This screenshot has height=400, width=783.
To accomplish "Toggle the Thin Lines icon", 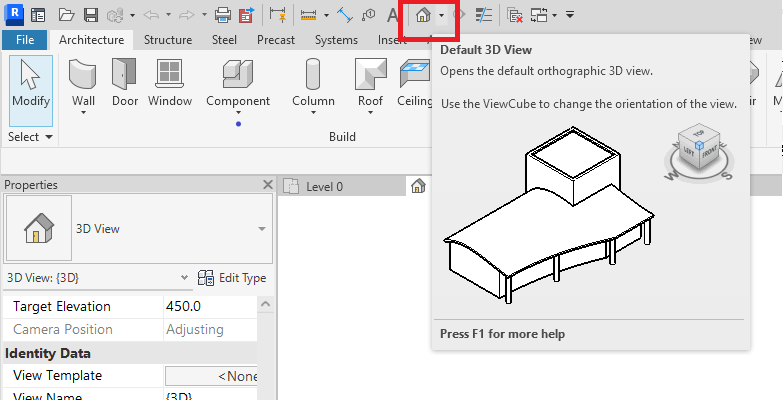I will pos(483,15).
